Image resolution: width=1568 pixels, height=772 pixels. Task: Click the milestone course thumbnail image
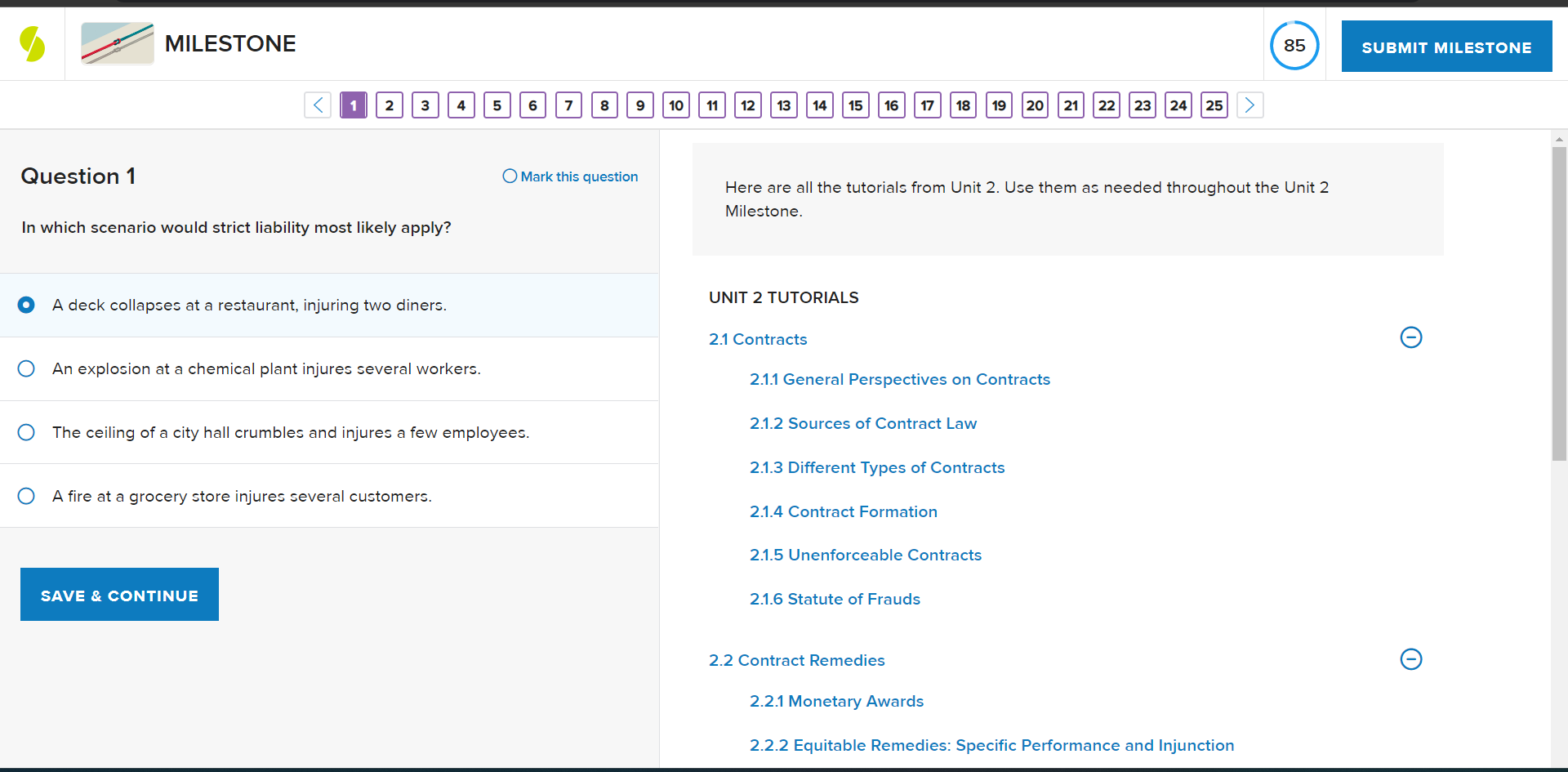[118, 43]
